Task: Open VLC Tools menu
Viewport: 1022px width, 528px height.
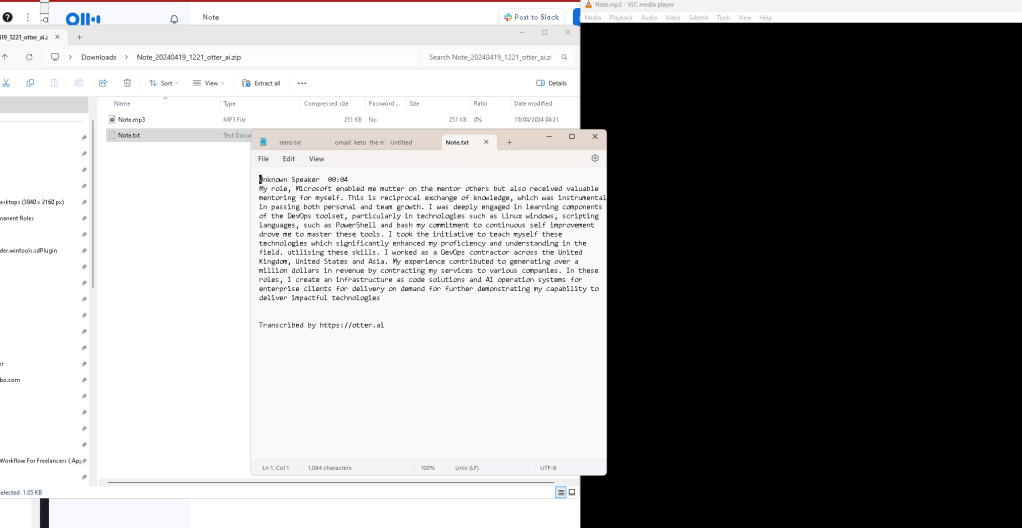Action: coord(723,18)
